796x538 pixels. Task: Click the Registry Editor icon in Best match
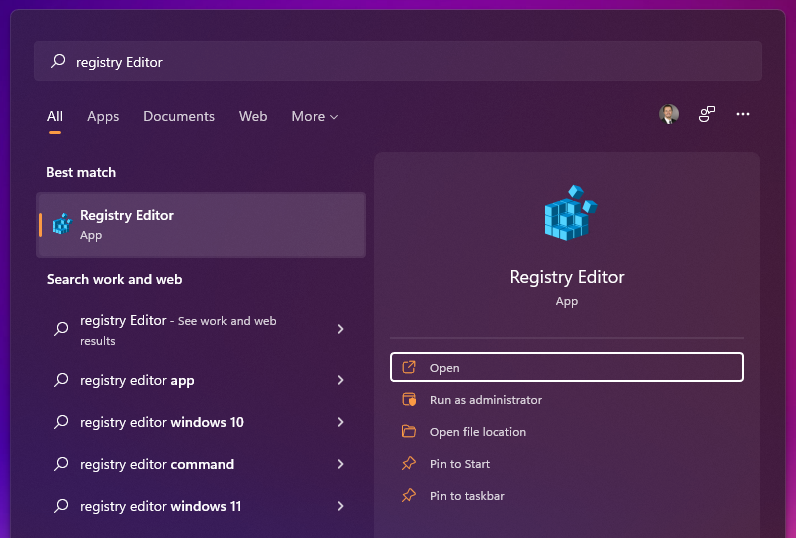coord(62,224)
